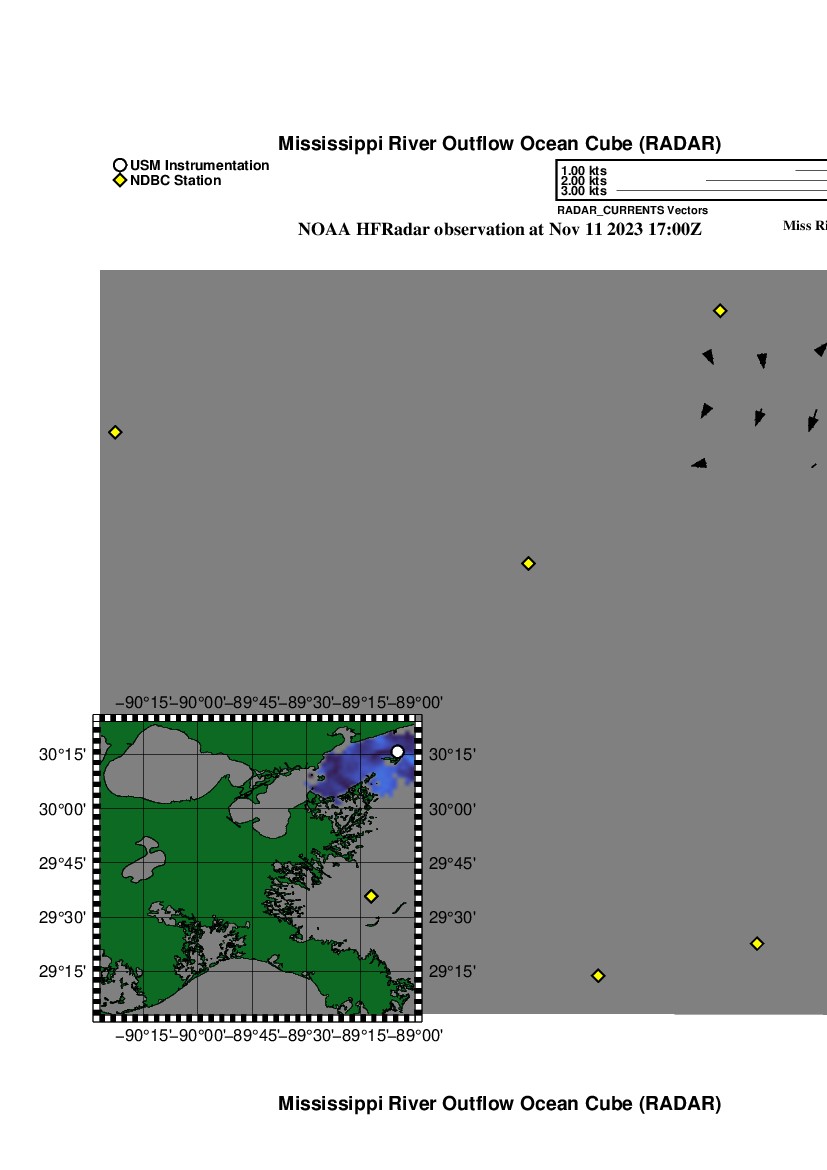Click the RADAR_CURRENTS Vectors label

632,211
